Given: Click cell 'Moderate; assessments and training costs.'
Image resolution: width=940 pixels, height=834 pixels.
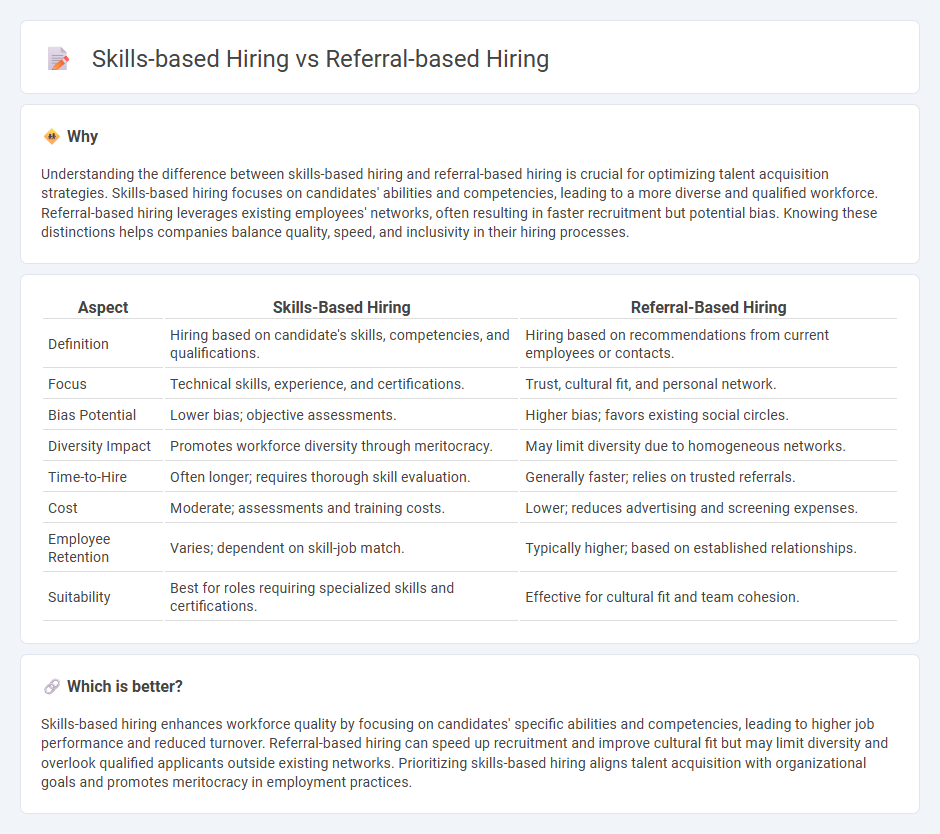Looking at the screenshot, I should pyautogui.click(x=342, y=508).
